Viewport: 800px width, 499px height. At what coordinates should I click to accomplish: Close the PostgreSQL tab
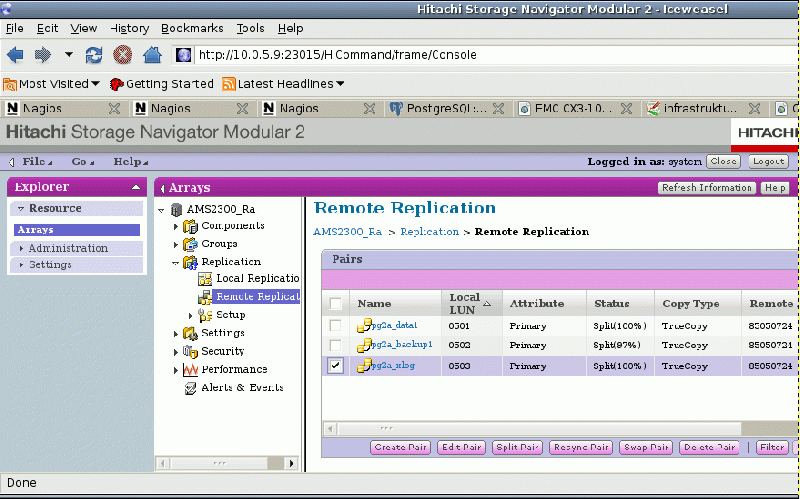498,108
